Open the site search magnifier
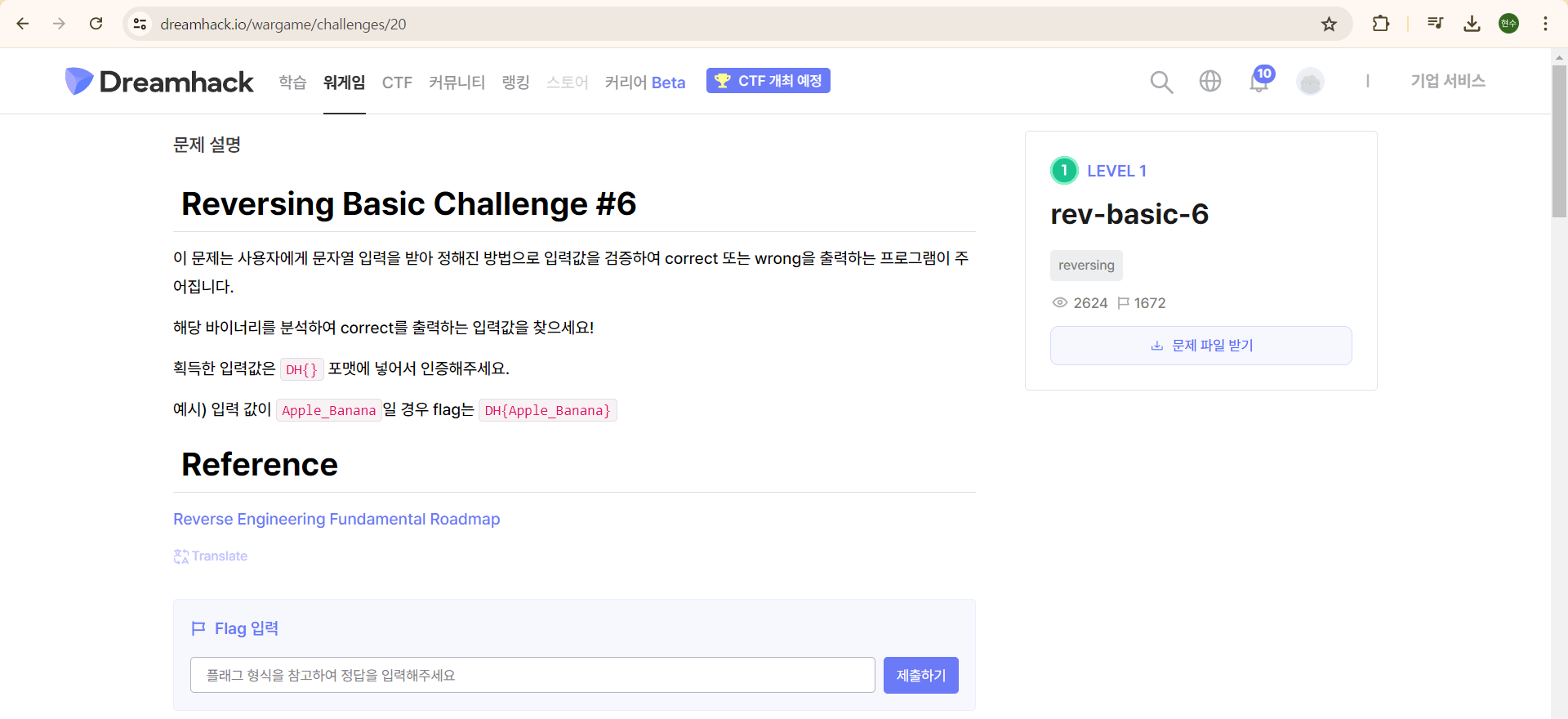Viewport: 1568px width, 719px height. (1161, 82)
